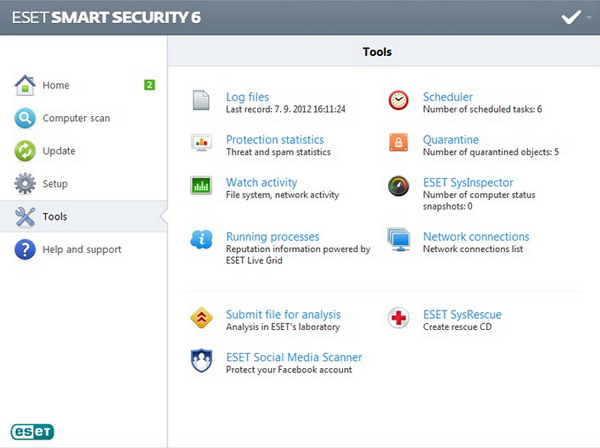Image resolution: width=600 pixels, height=448 pixels.
Task: Click 'Network connections list' text
Action: tap(473, 249)
